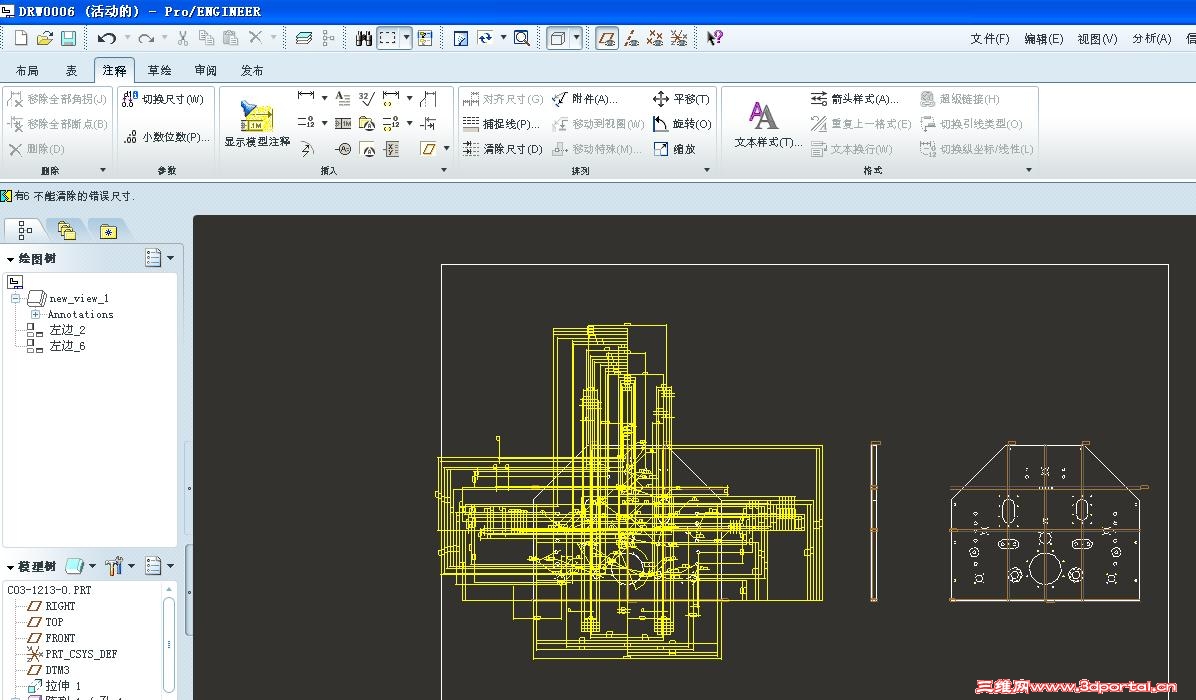Click 小数位数(P)... button
Image resolution: width=1196 pixels, height=700 pixels.
pyautogui.click(x=166, y=137)
